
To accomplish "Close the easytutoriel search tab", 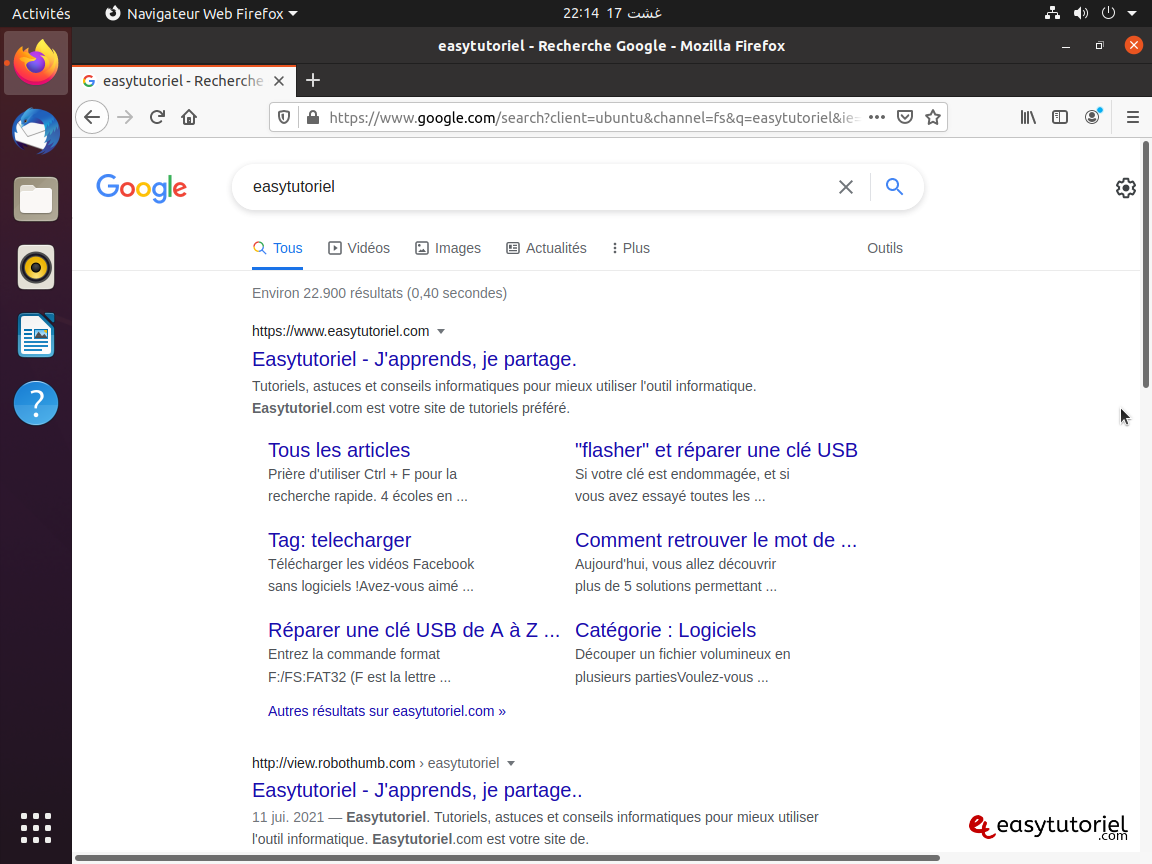I will pyautogui.click(x=279, y=81).
